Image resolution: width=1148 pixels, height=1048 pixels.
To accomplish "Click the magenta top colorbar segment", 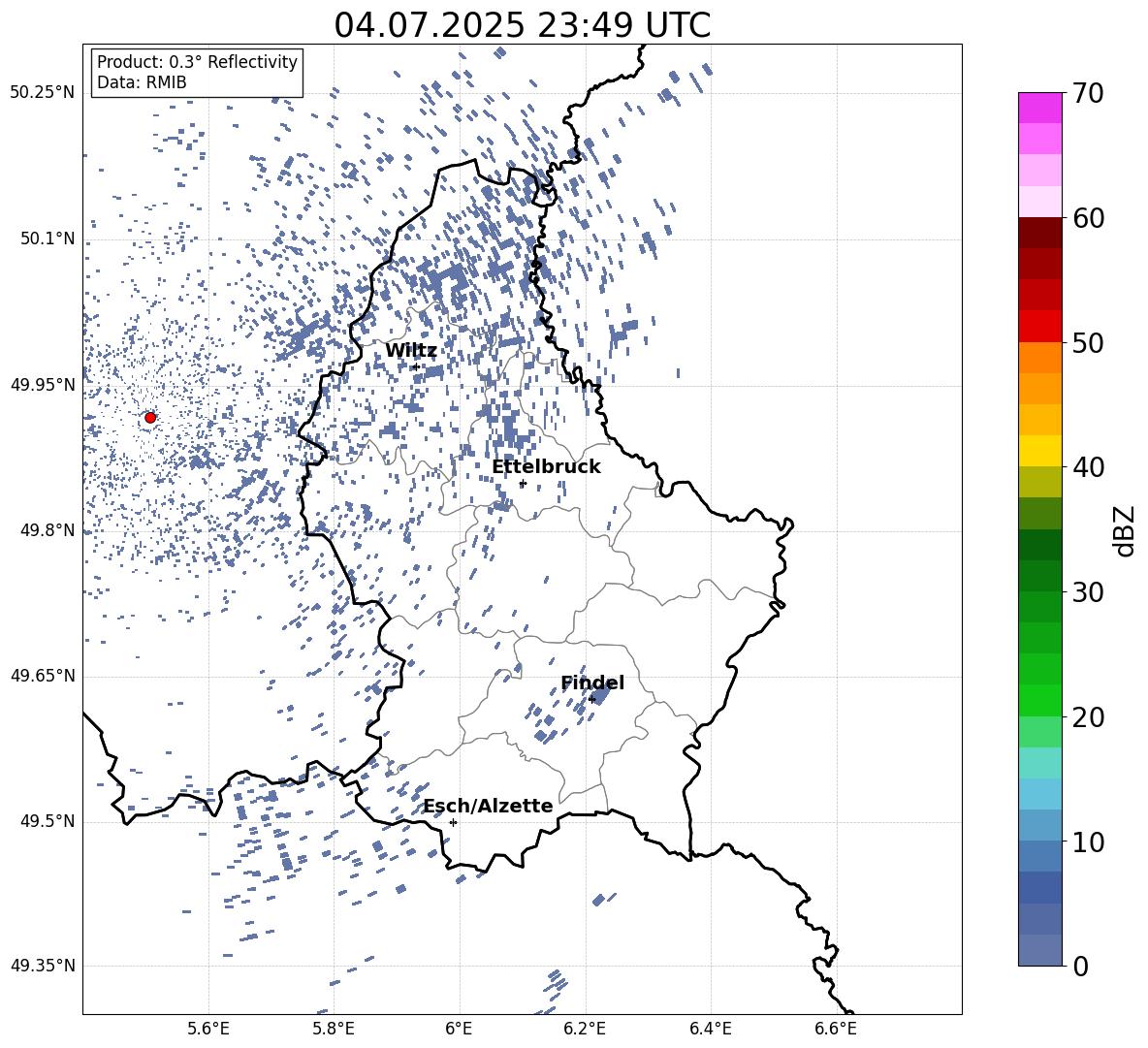I will click(x=1040, y=109).
